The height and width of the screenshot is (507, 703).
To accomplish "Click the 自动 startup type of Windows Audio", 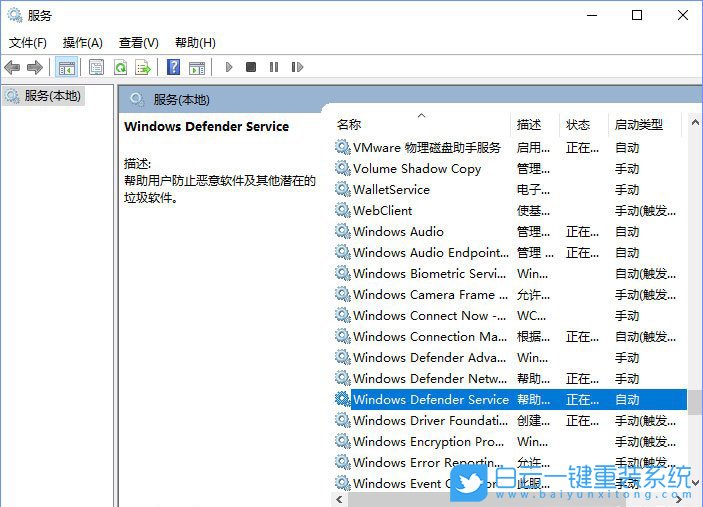I will tap(627, 232).
